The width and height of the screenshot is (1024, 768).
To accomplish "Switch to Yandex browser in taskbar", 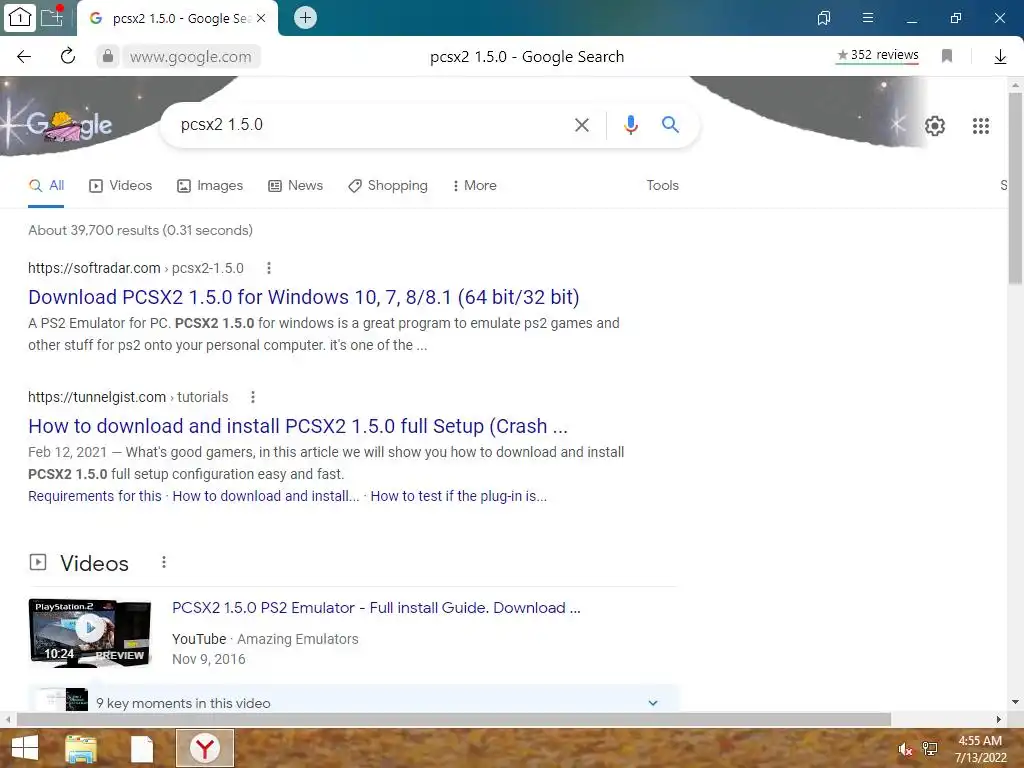I will click(x=204, y=748).
